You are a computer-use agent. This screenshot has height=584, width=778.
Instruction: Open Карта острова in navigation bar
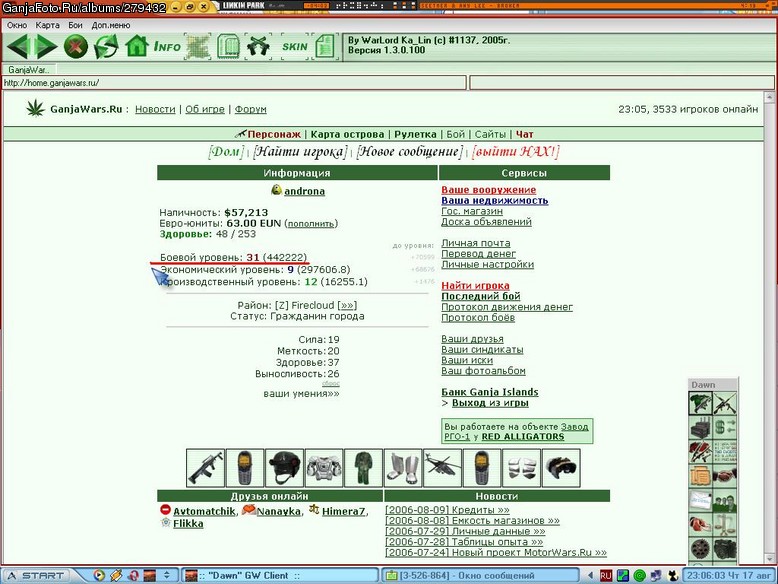tap(347, 134)
